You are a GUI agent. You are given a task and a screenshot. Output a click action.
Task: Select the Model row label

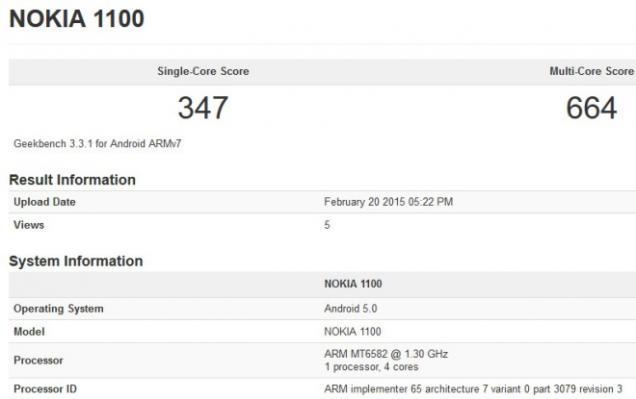pos(29,332)
